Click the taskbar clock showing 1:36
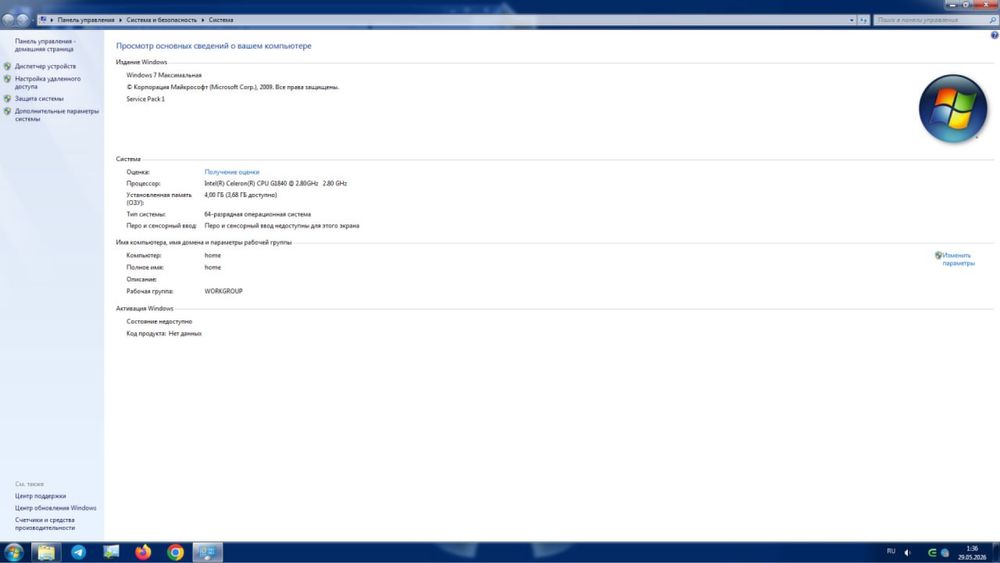 [x=972, y=553]
